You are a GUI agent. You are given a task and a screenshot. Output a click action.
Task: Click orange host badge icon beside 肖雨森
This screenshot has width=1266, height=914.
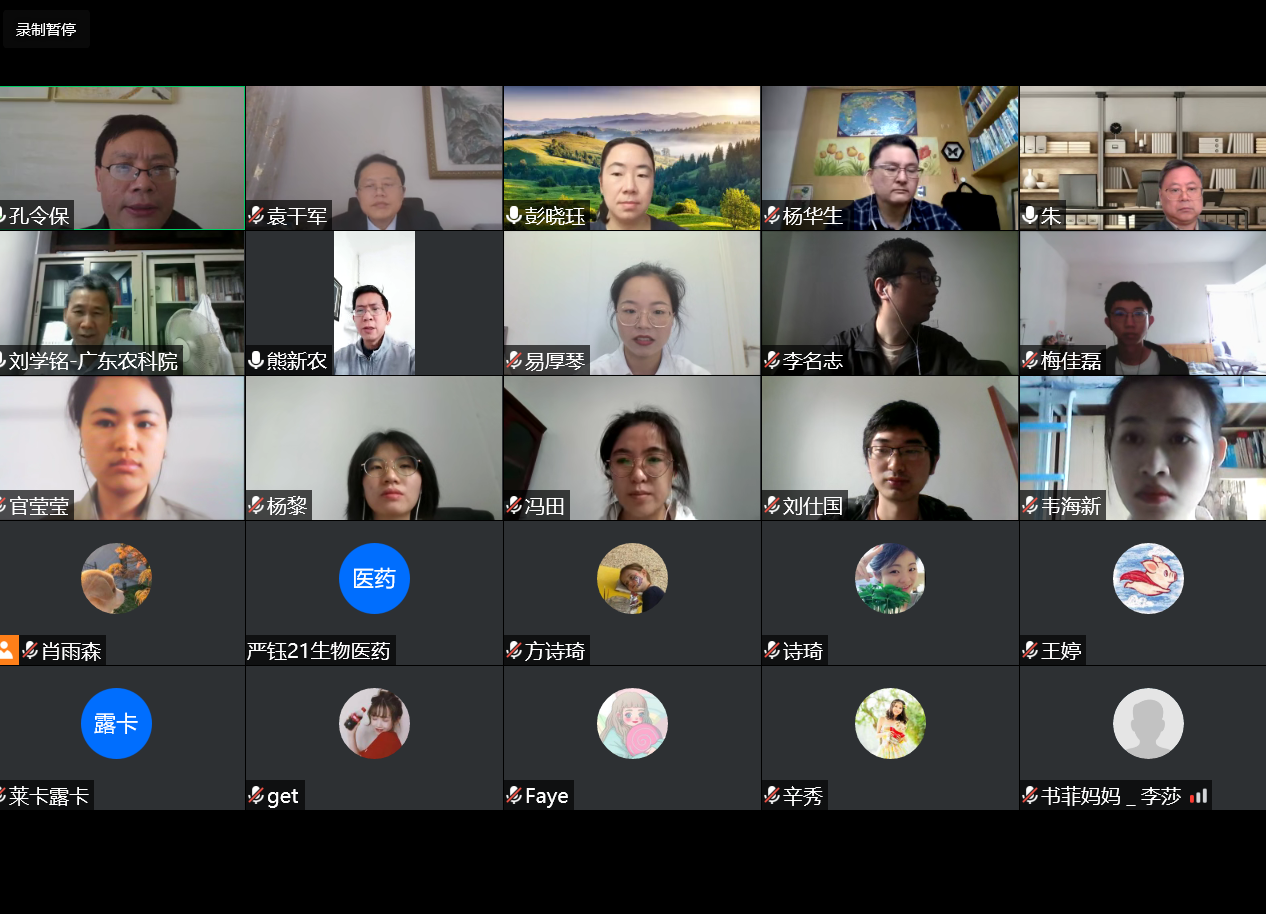click(x=8, y=650)
